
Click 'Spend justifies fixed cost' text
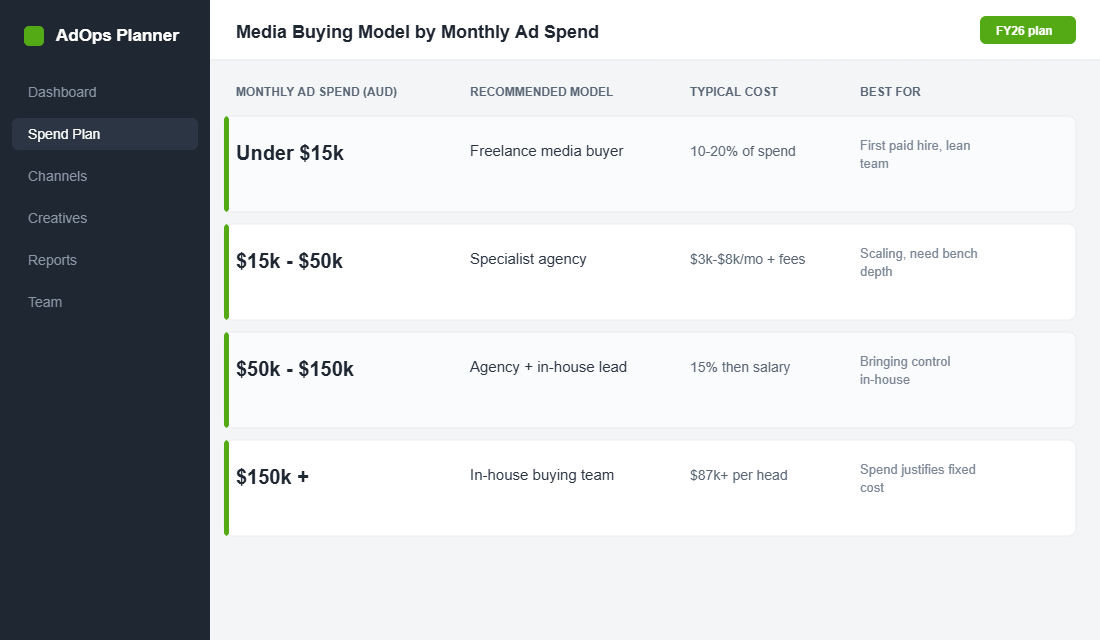[918, 479]
